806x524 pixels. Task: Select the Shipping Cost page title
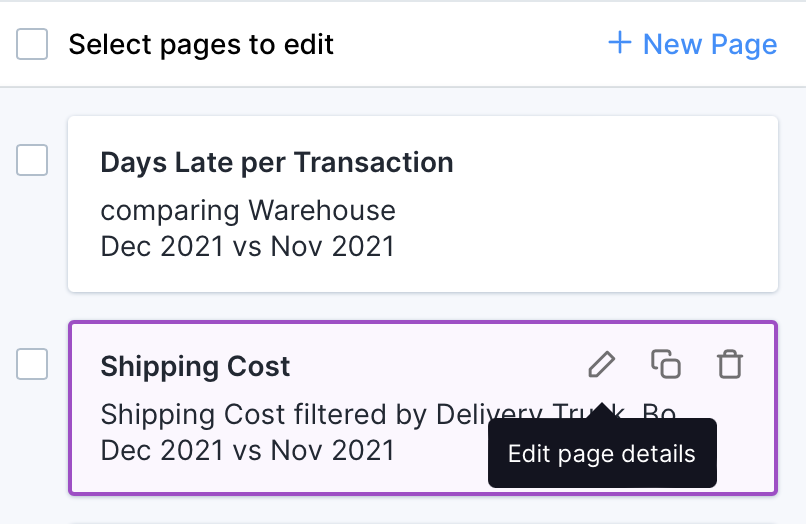[195, 366]
